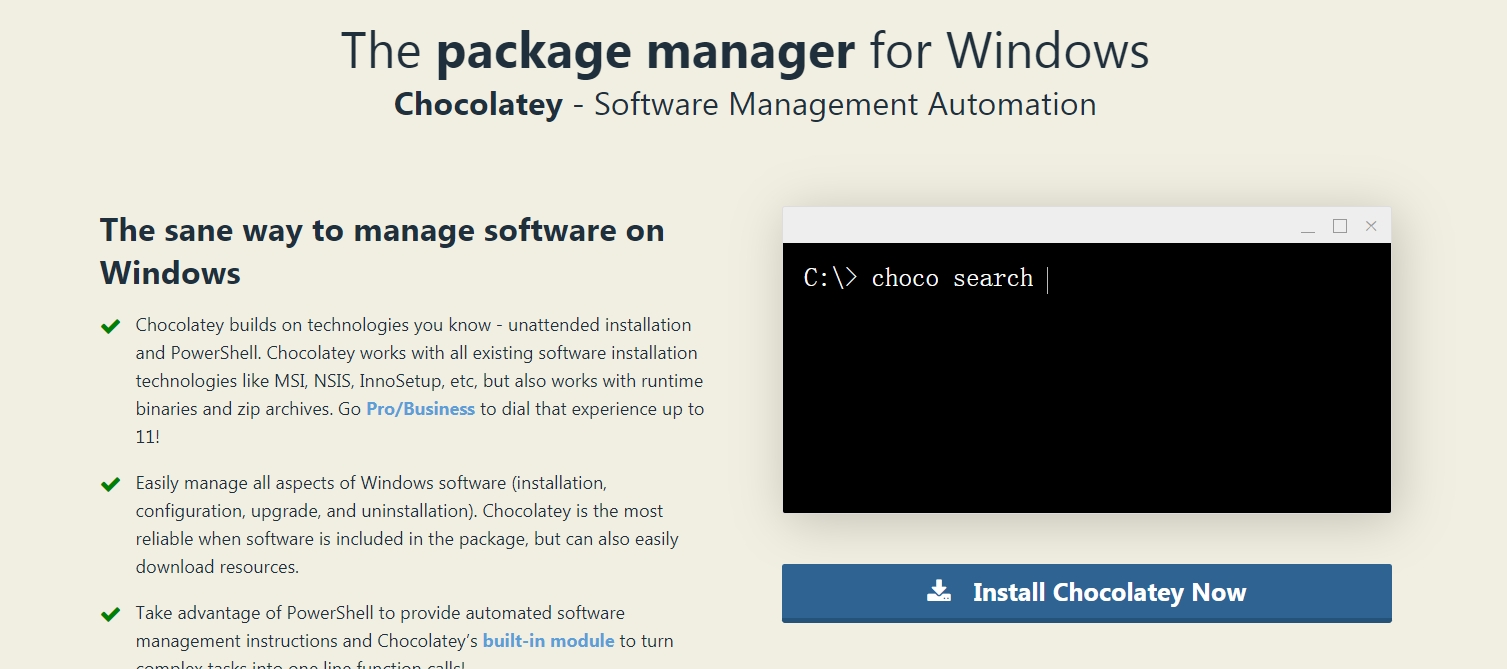
Task: Click the green checkmark beside "Easily manage all aspects"
Action: coord(110,484)
